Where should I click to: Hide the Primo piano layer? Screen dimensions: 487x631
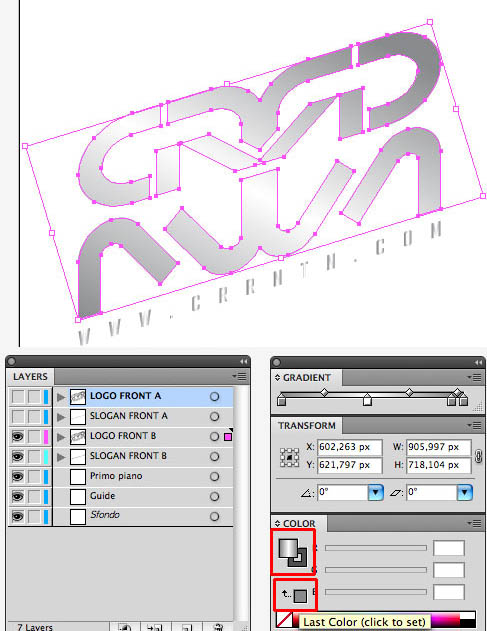tap(18, 476)
